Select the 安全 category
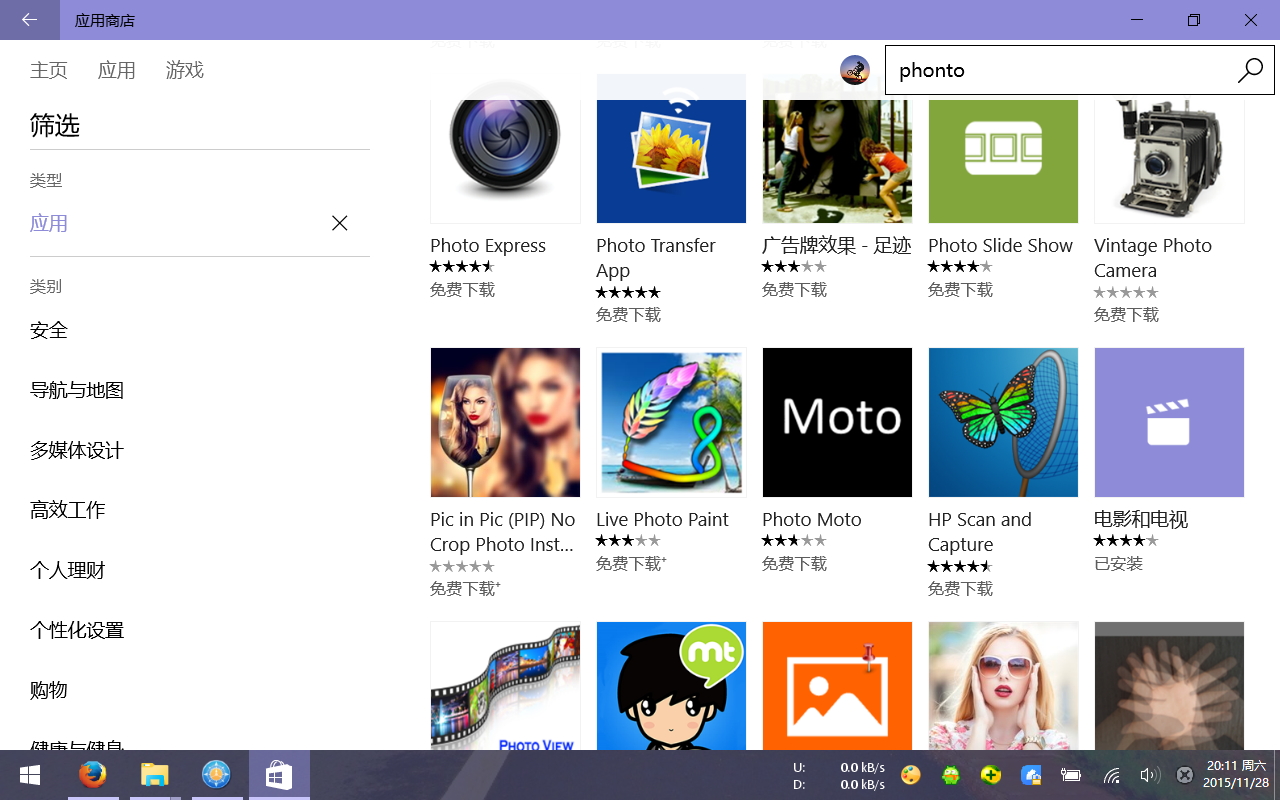This screenshot has width=1280, height=800. (x=49, y=330)
